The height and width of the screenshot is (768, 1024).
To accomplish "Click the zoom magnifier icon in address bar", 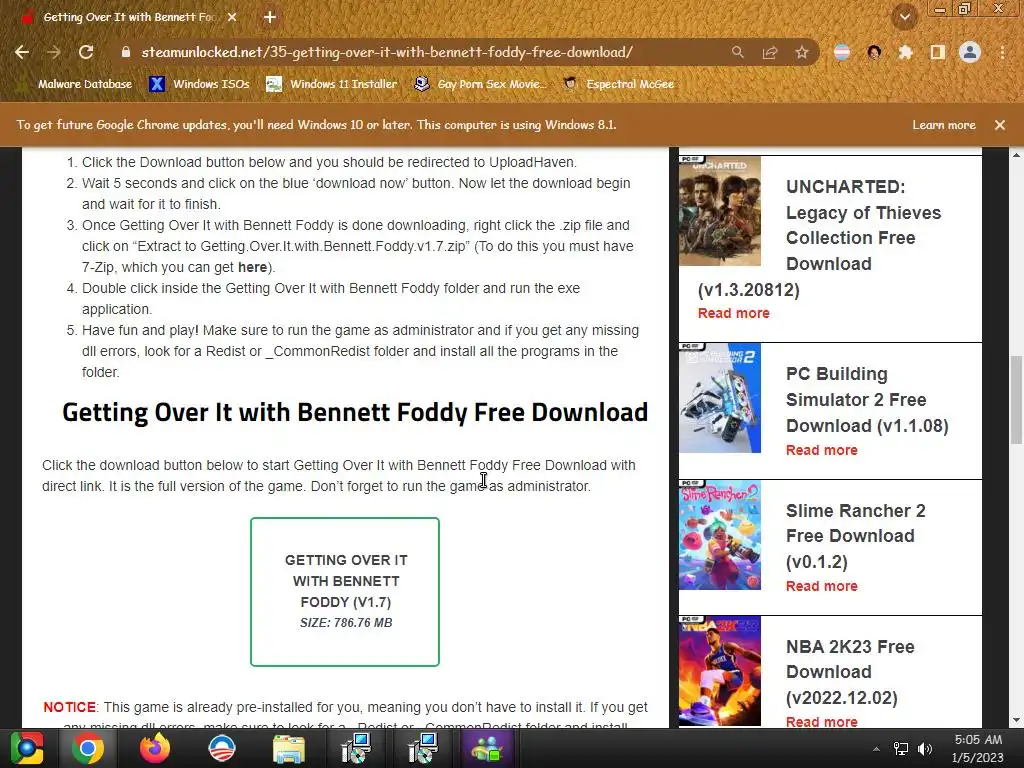I will coord(737,52).
